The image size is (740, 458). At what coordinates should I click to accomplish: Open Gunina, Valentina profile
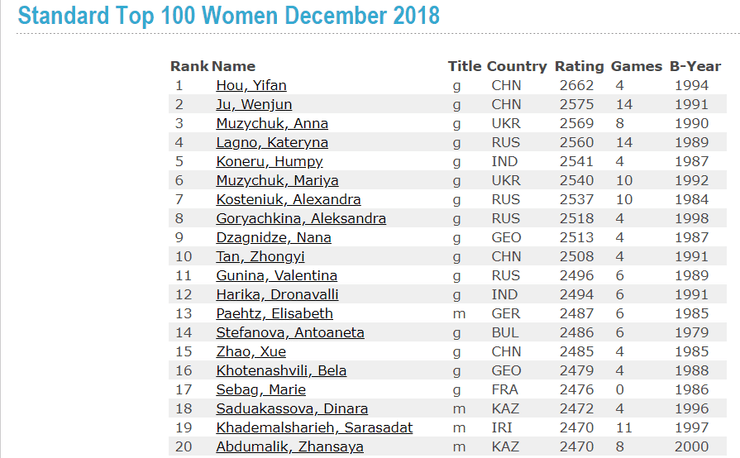pos(276,276)
